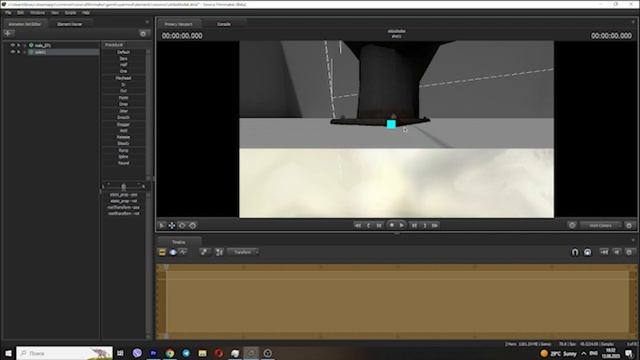Open the Windows menu
The width and height of the screenshot is (640, 360).
pyautogui.click(x=38, y=13)
